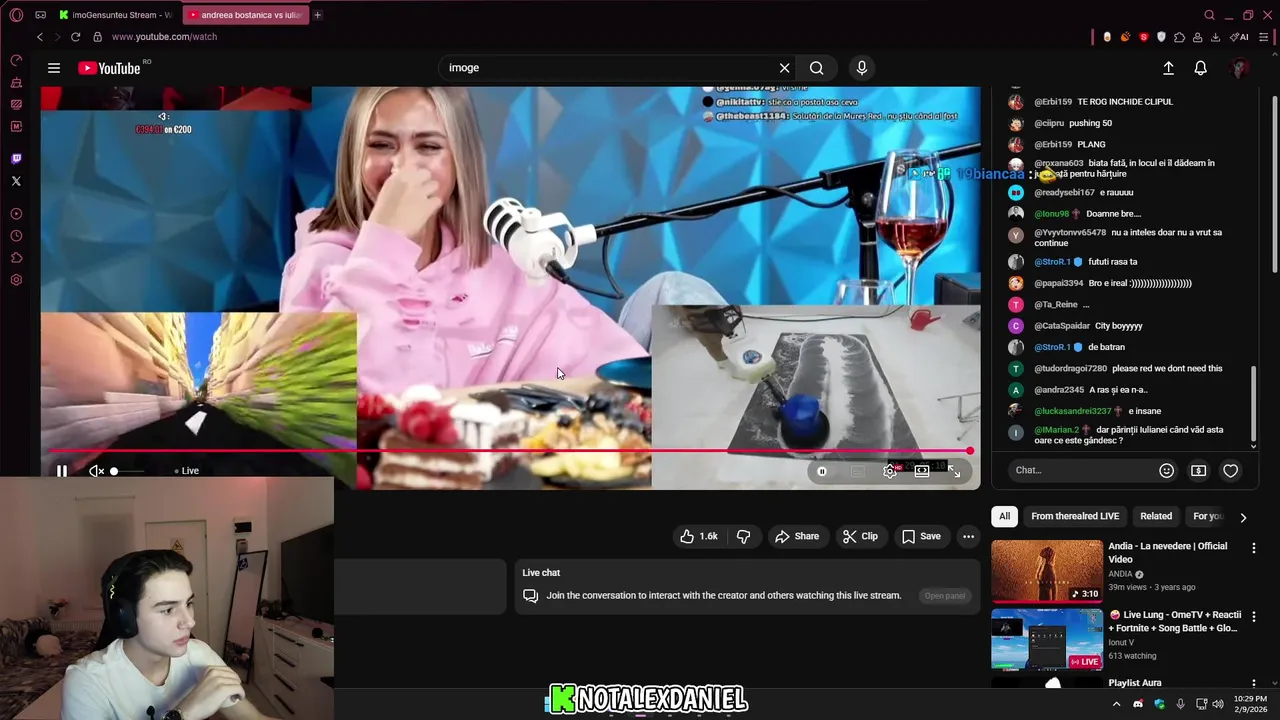Run search with the magnifier button
1280x720 pixels.
pos(817,68)
